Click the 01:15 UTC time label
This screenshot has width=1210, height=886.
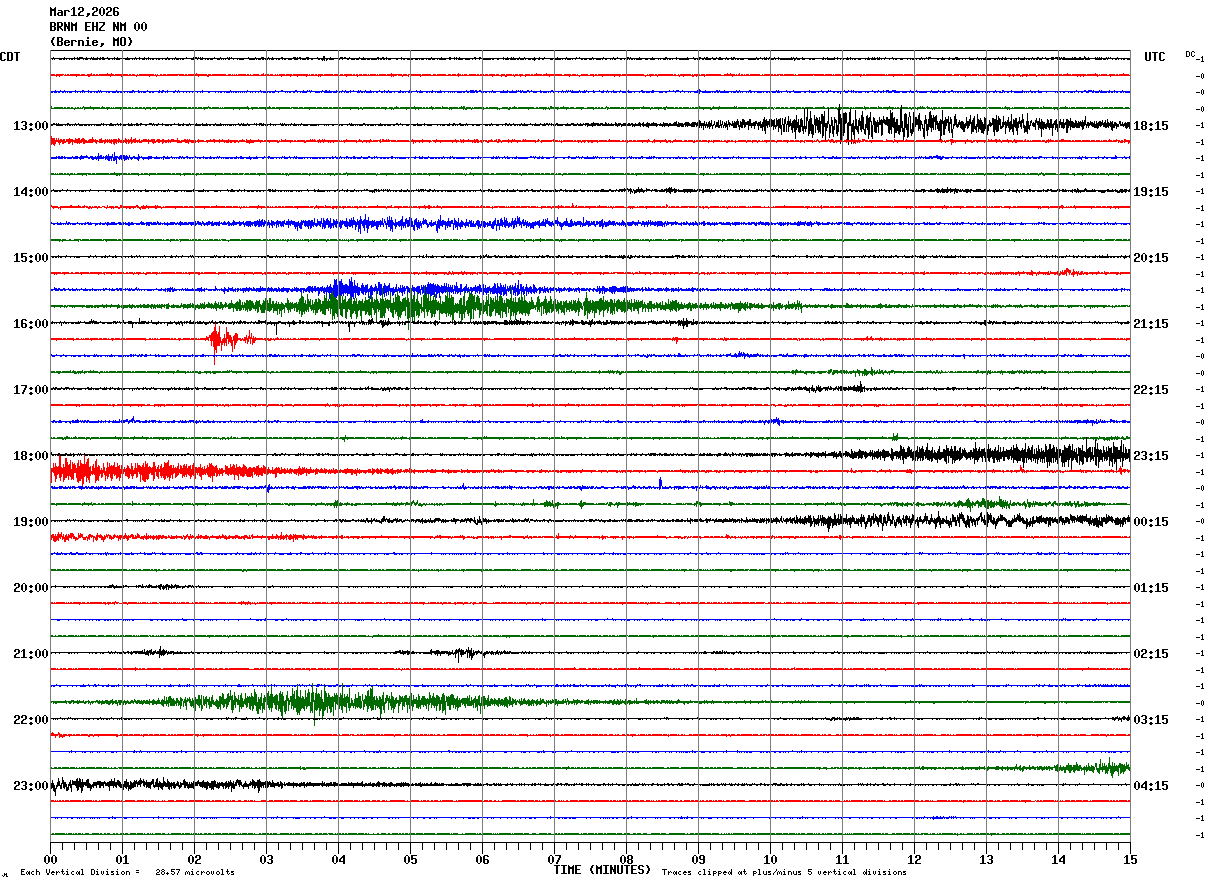tap(1151, 588)
